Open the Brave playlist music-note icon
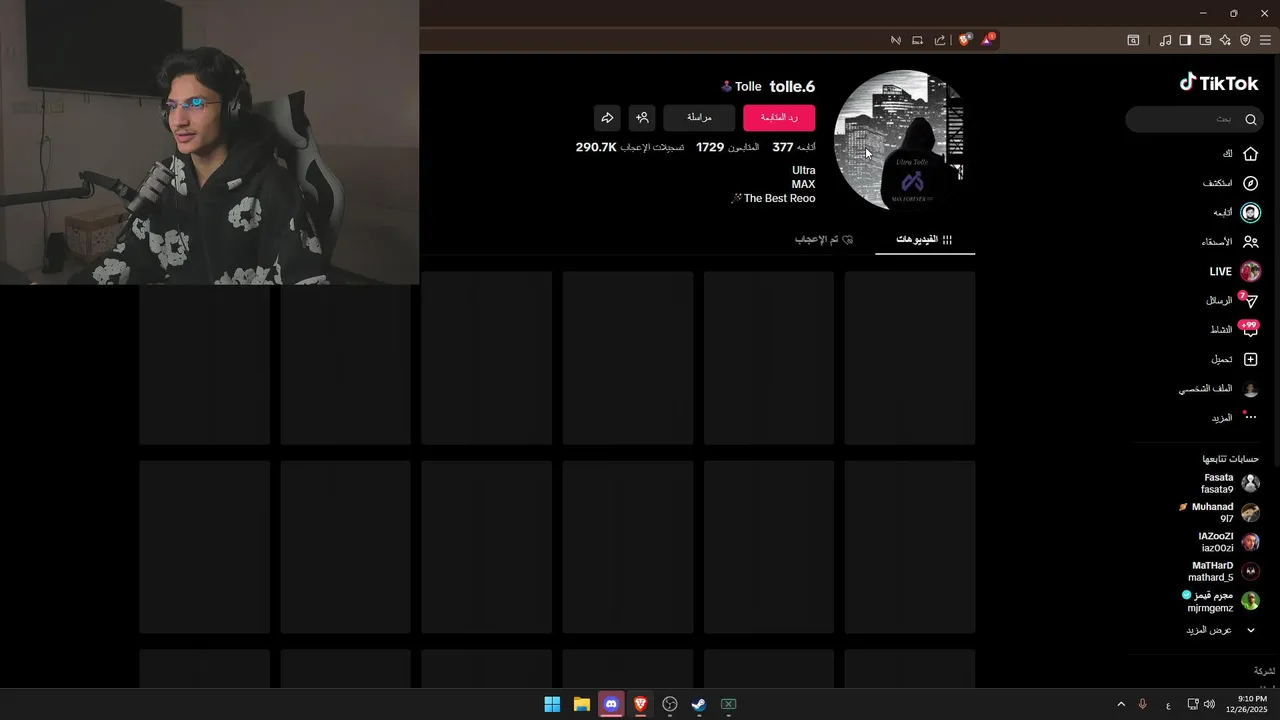The width and height of the screenshot is (1280, 720). tap(1165, 40)
